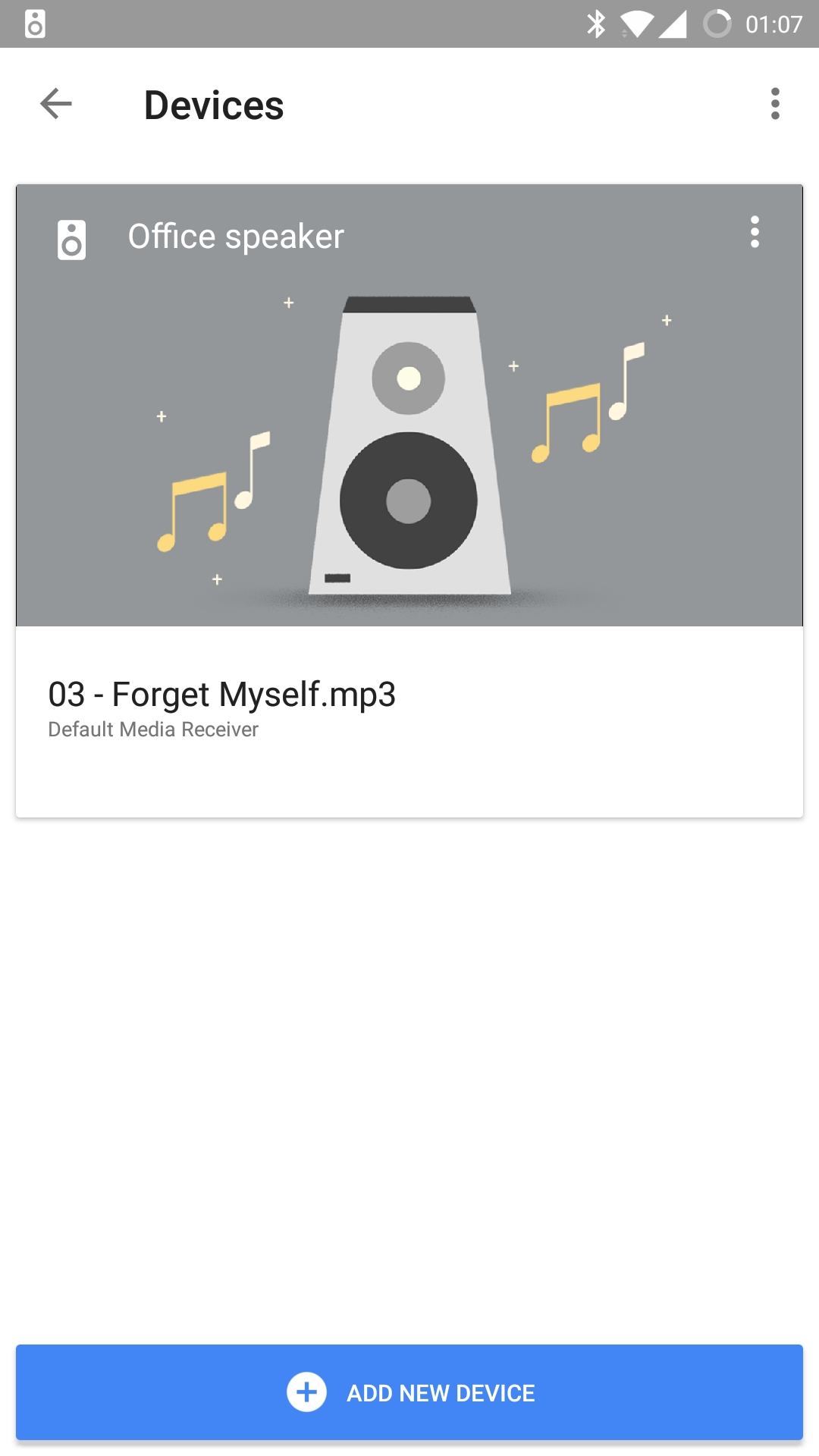The width and height of the screenshot is (819, 1456).
Task: Click the Devices page title
Action: click(x=214, y=105)
